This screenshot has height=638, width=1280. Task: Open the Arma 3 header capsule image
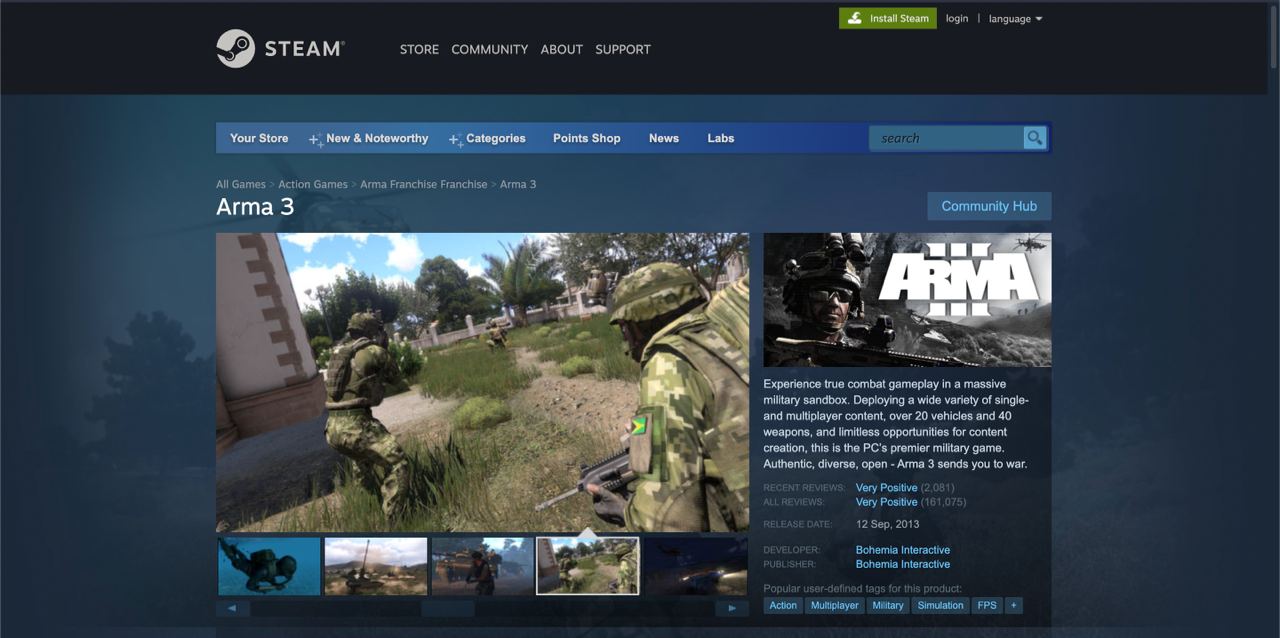[x=907, y=300]
